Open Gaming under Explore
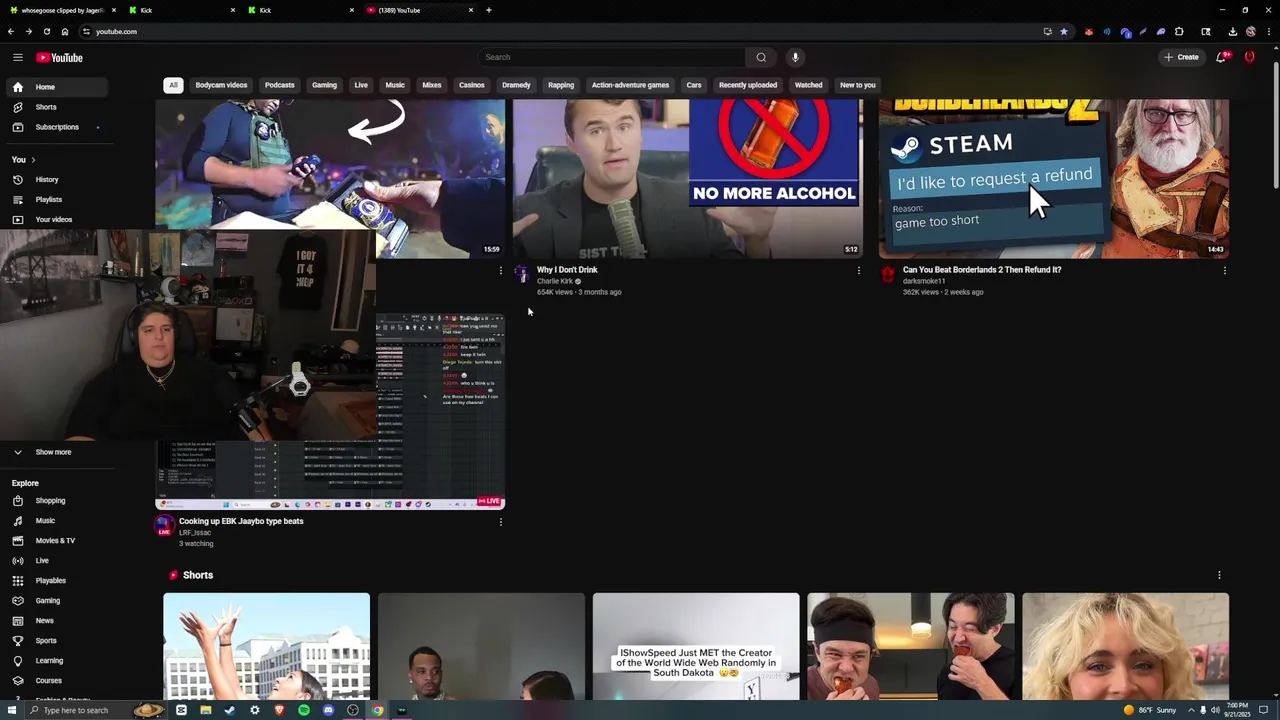This screenshot has width=1280, height=720. click(x=55, y=601)
